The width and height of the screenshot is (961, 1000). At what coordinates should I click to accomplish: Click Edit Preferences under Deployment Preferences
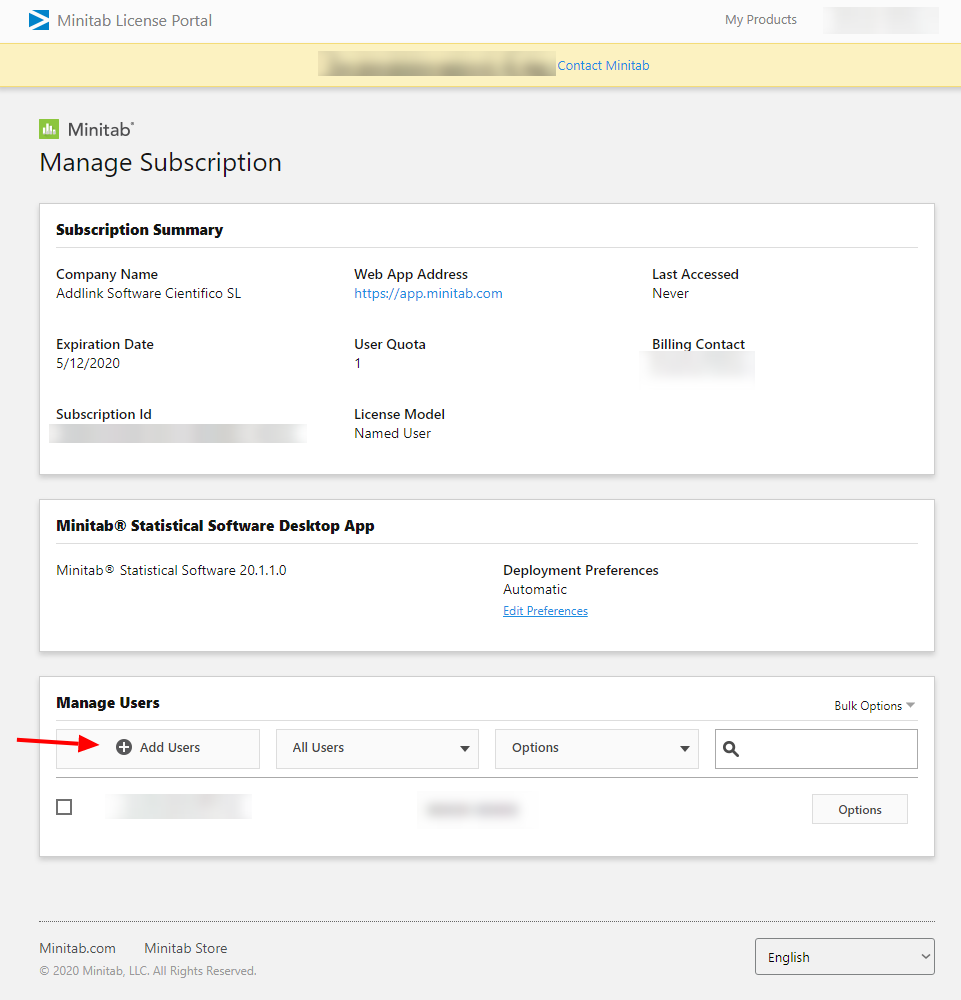pos(545,611)
